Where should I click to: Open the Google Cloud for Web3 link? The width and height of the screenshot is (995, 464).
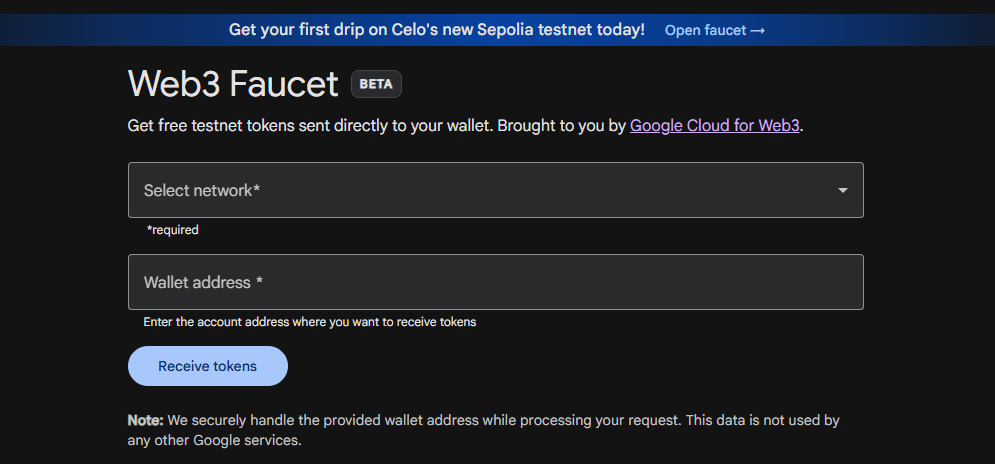tap(715, 127)
